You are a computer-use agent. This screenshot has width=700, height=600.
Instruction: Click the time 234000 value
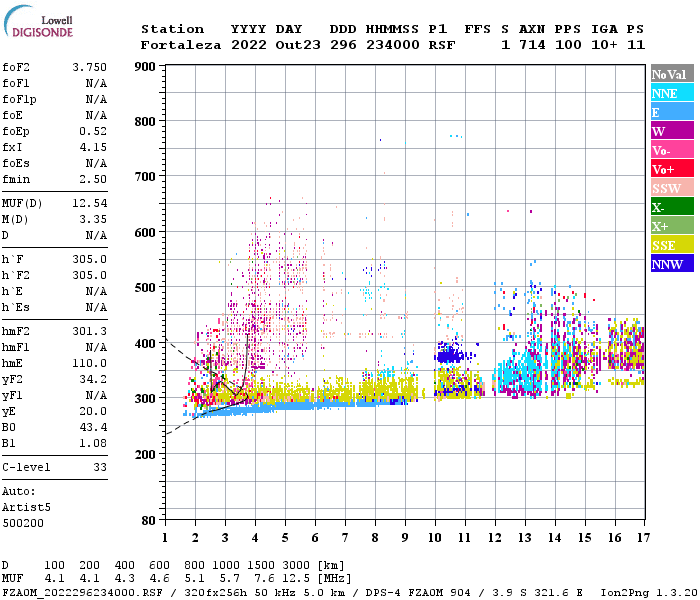[x=393, y=45]
